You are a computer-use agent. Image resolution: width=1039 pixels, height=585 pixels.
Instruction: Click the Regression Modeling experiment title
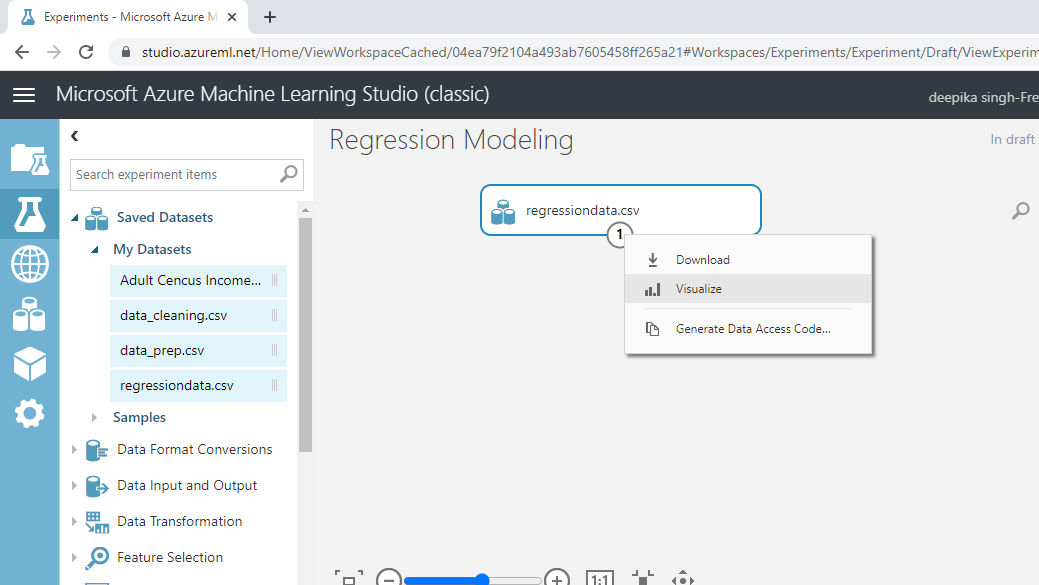(x=451, y=140)
